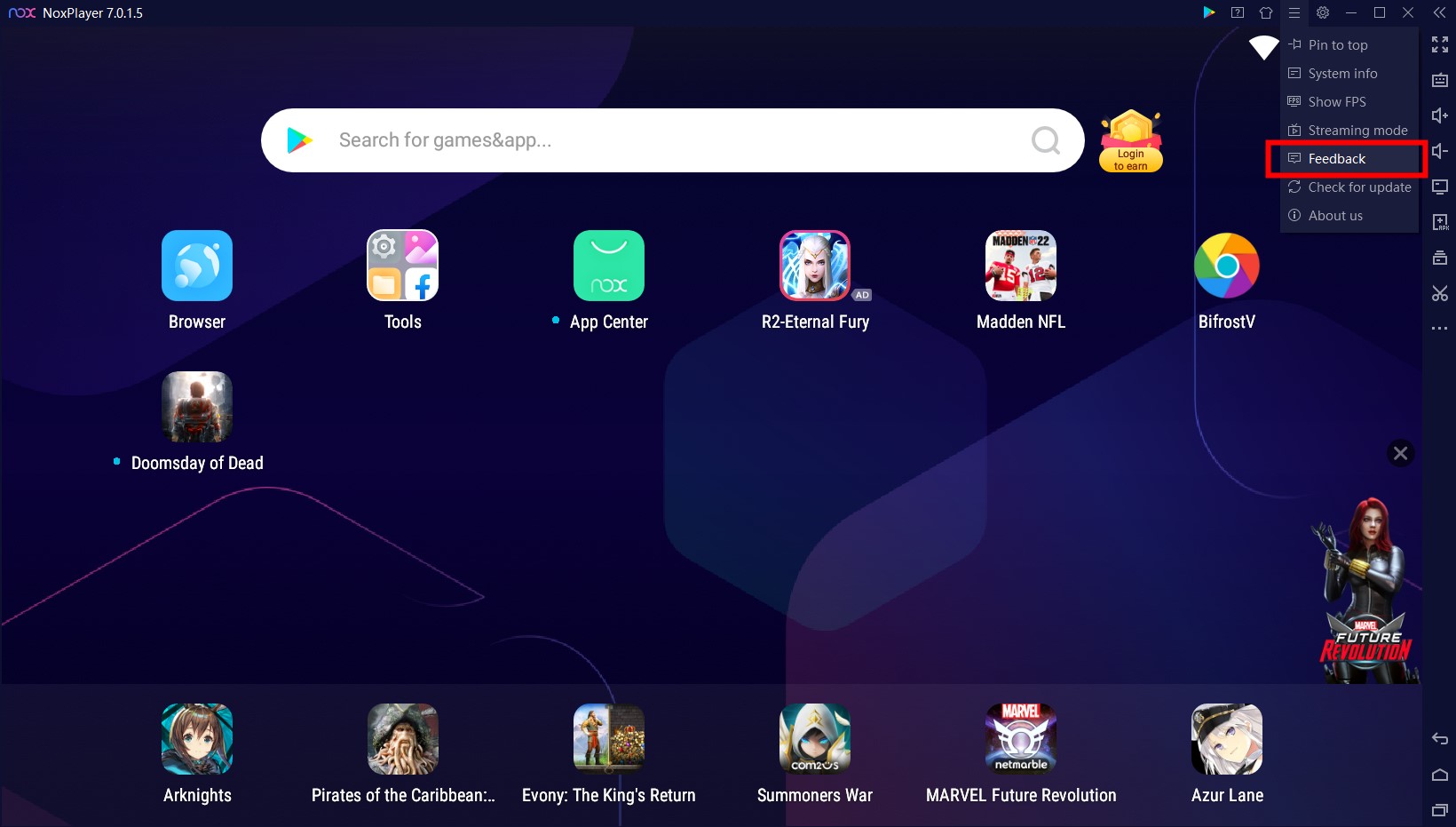This screenshot has width=1456, height=827.
Task: Open the theme (shirt) icon in title bar
Action: pos(1266,12)
